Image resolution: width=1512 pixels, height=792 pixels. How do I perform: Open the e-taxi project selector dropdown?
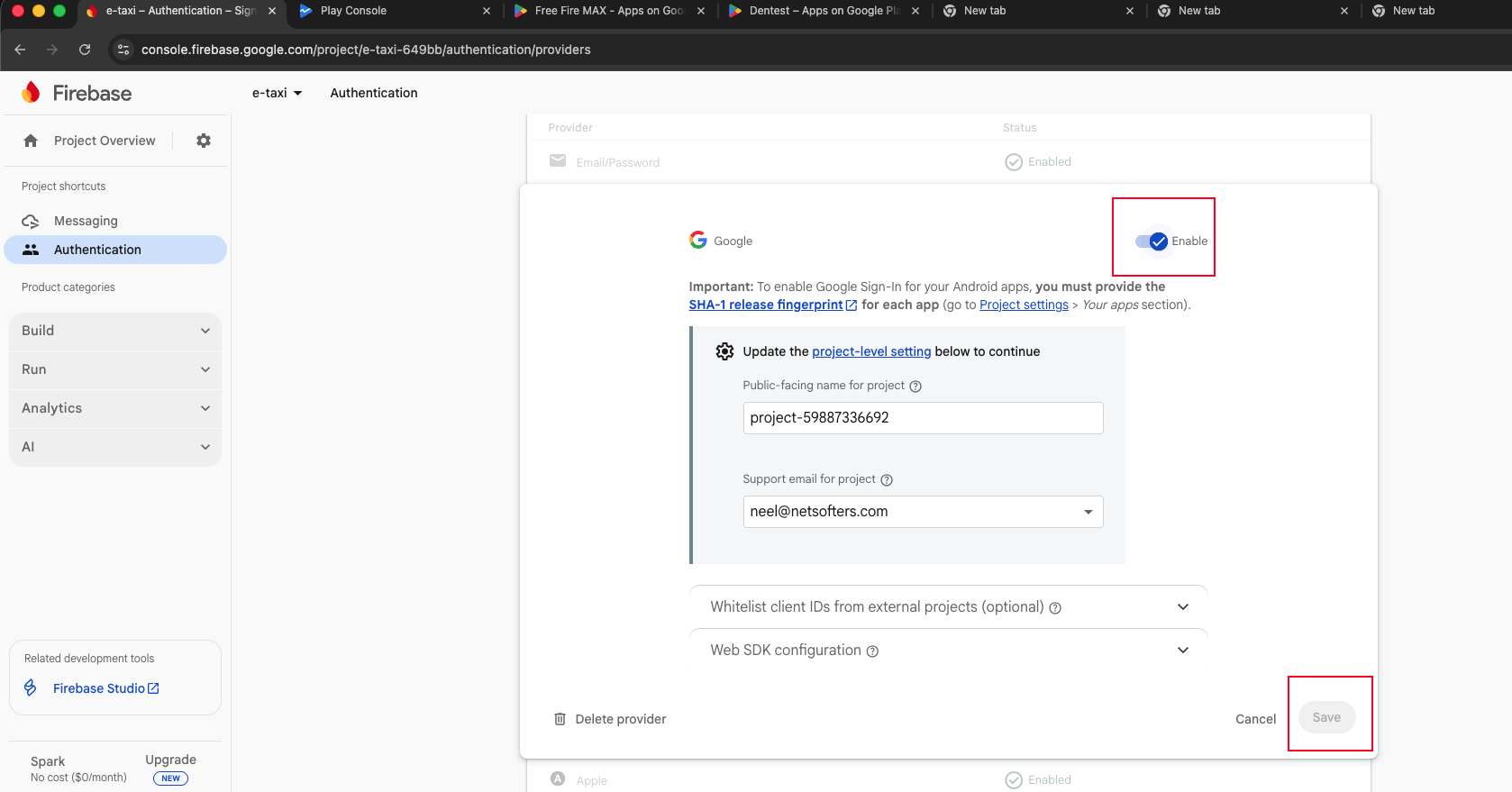point(277,93)
